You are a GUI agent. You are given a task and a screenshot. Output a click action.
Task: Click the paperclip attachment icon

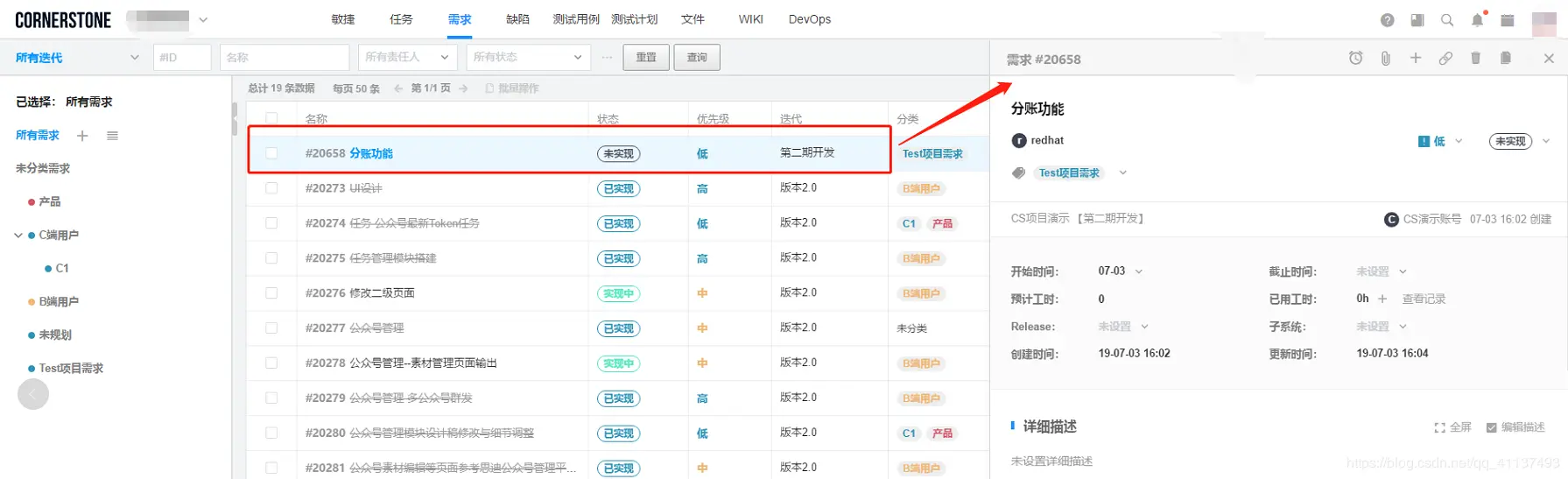pyautogui.click(x=1386, y=58)
